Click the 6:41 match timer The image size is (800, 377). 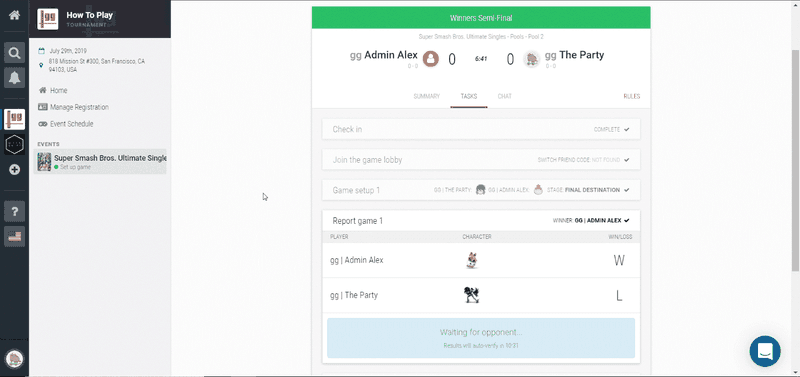coord(481,59)
